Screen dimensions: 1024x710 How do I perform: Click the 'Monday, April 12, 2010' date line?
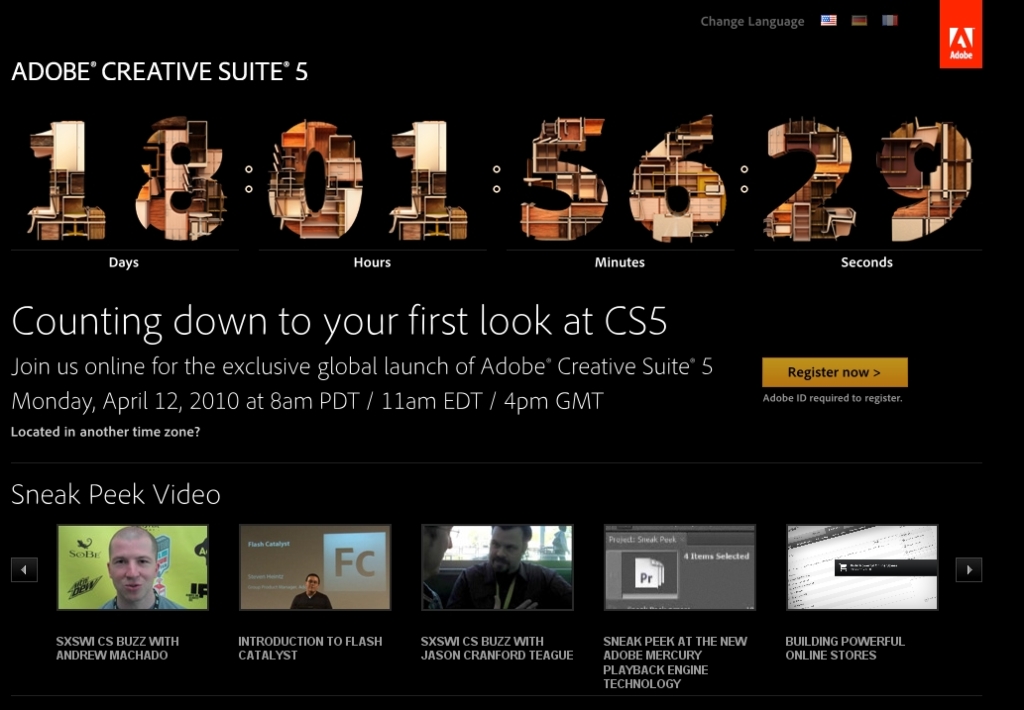click(x=307, y=401)
